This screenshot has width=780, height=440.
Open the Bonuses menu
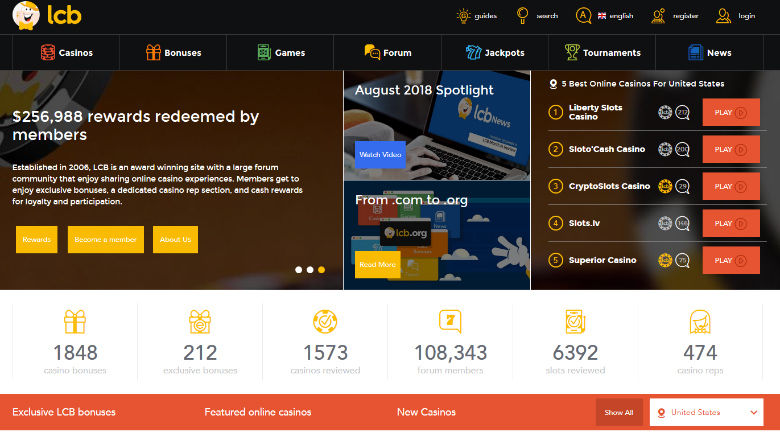click(x=173, y=52)
